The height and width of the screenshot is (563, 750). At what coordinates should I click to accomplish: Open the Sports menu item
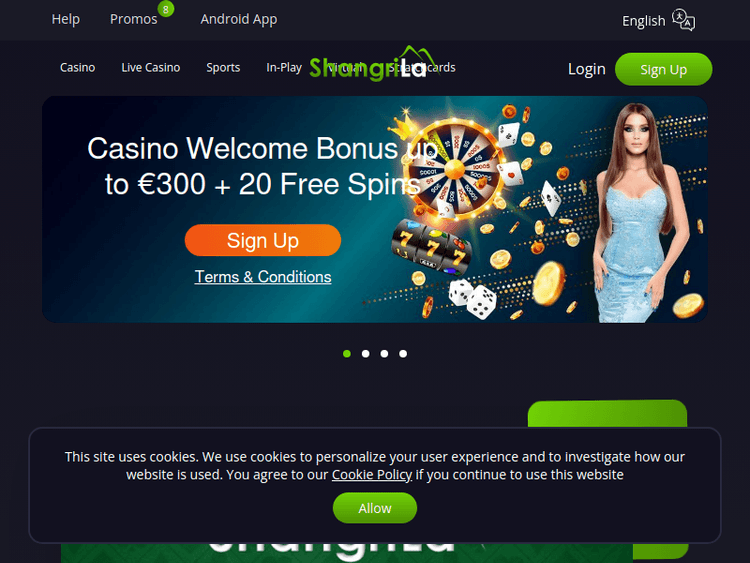(x=223, y=67)
